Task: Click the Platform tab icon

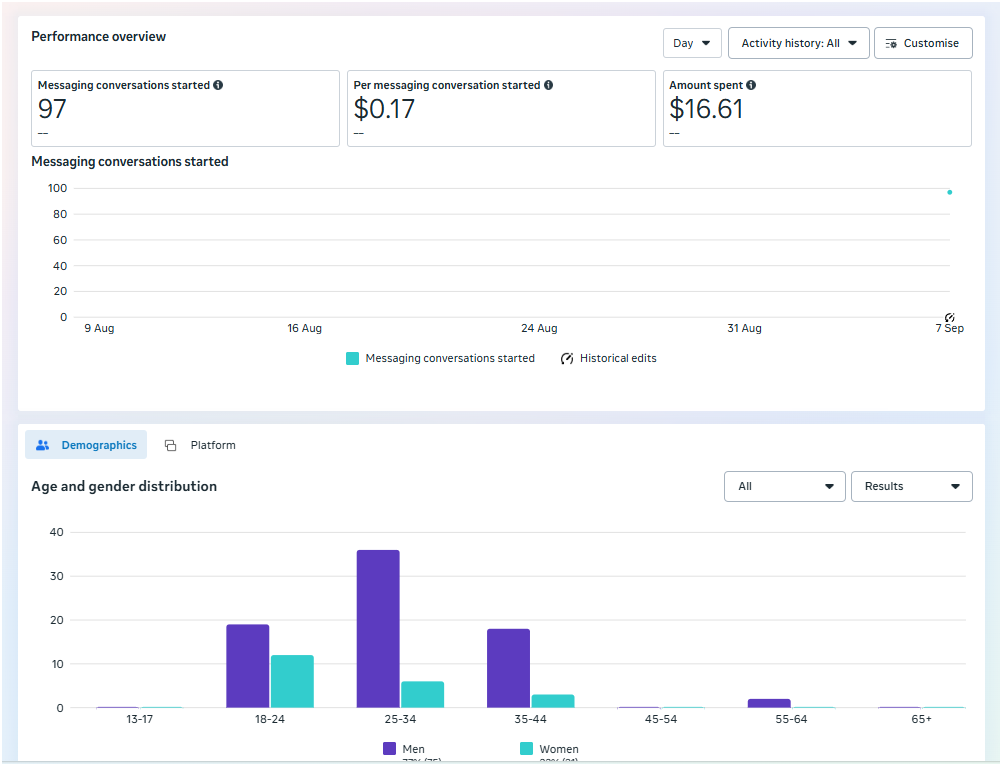Action: [170, 445]
